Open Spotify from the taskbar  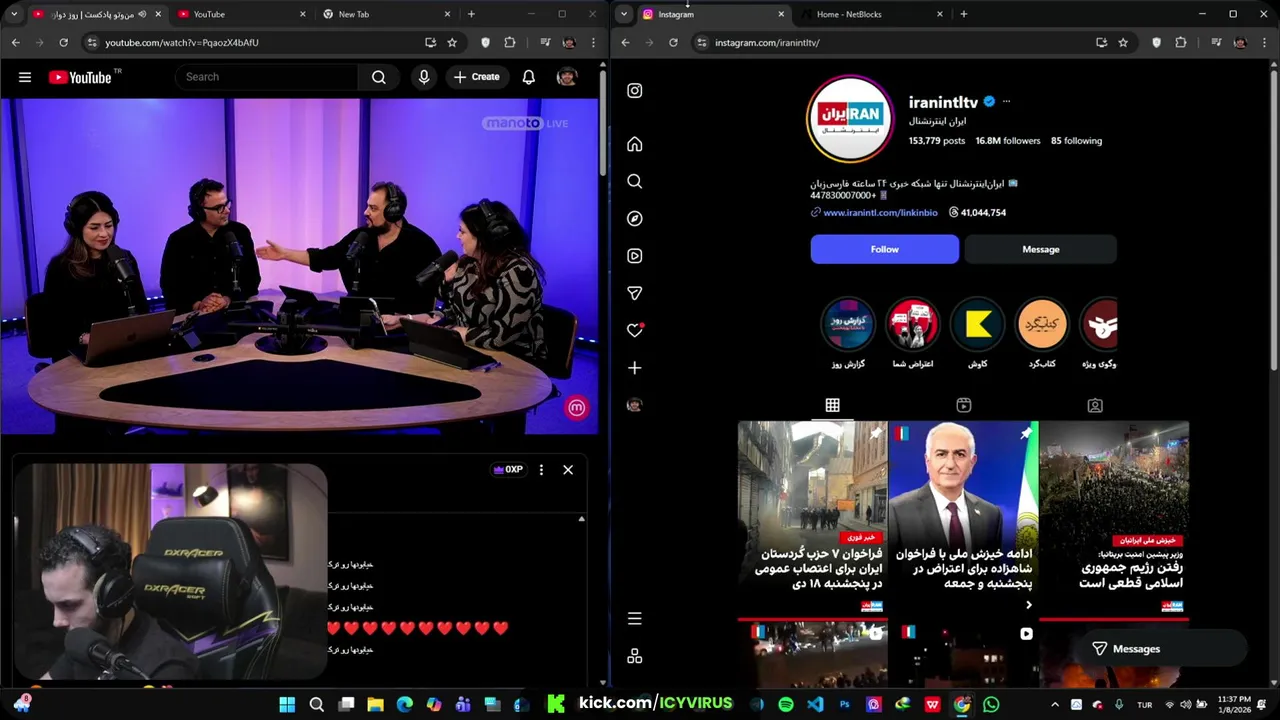pos(786,705)
